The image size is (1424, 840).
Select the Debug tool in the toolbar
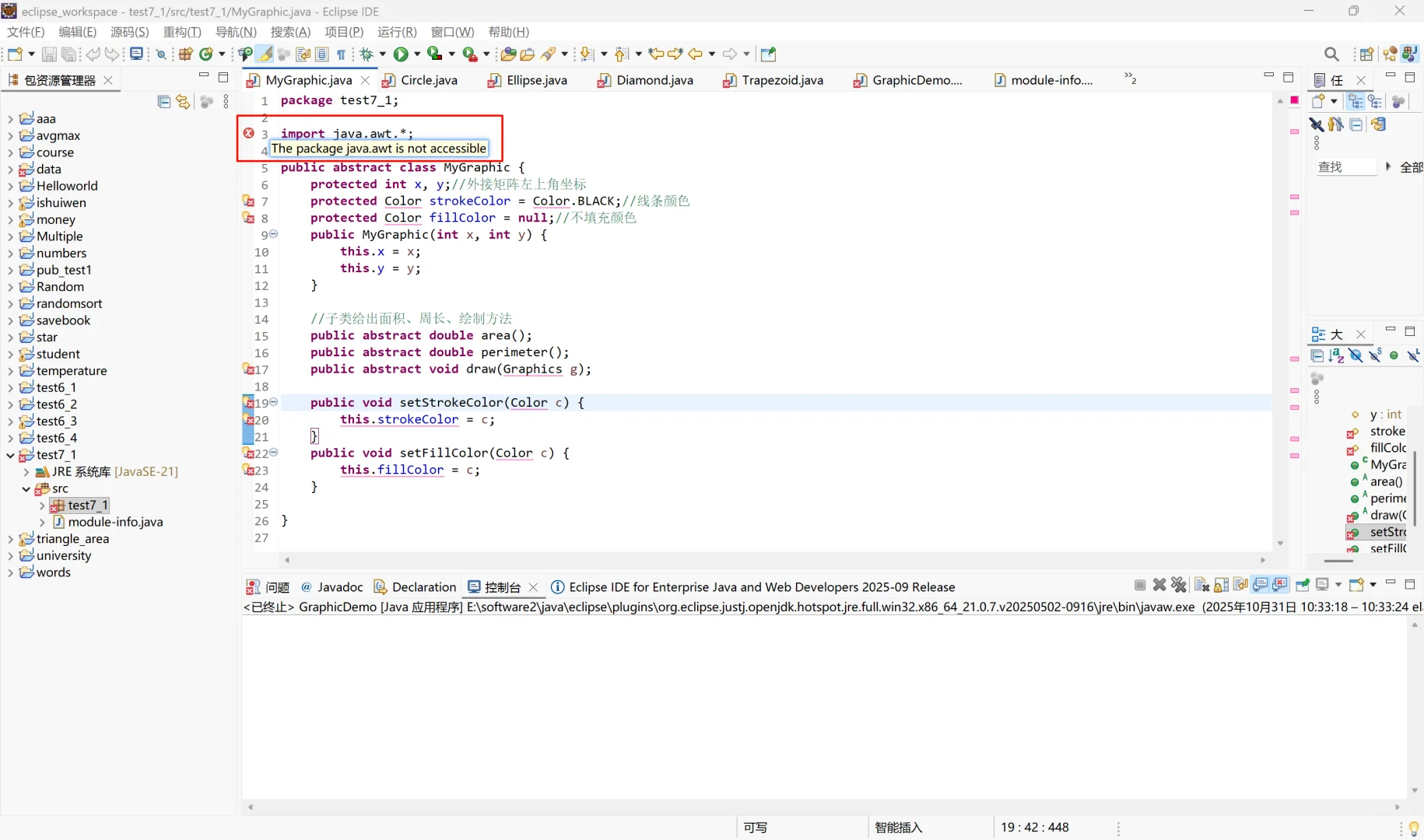(x=367, y=54)
